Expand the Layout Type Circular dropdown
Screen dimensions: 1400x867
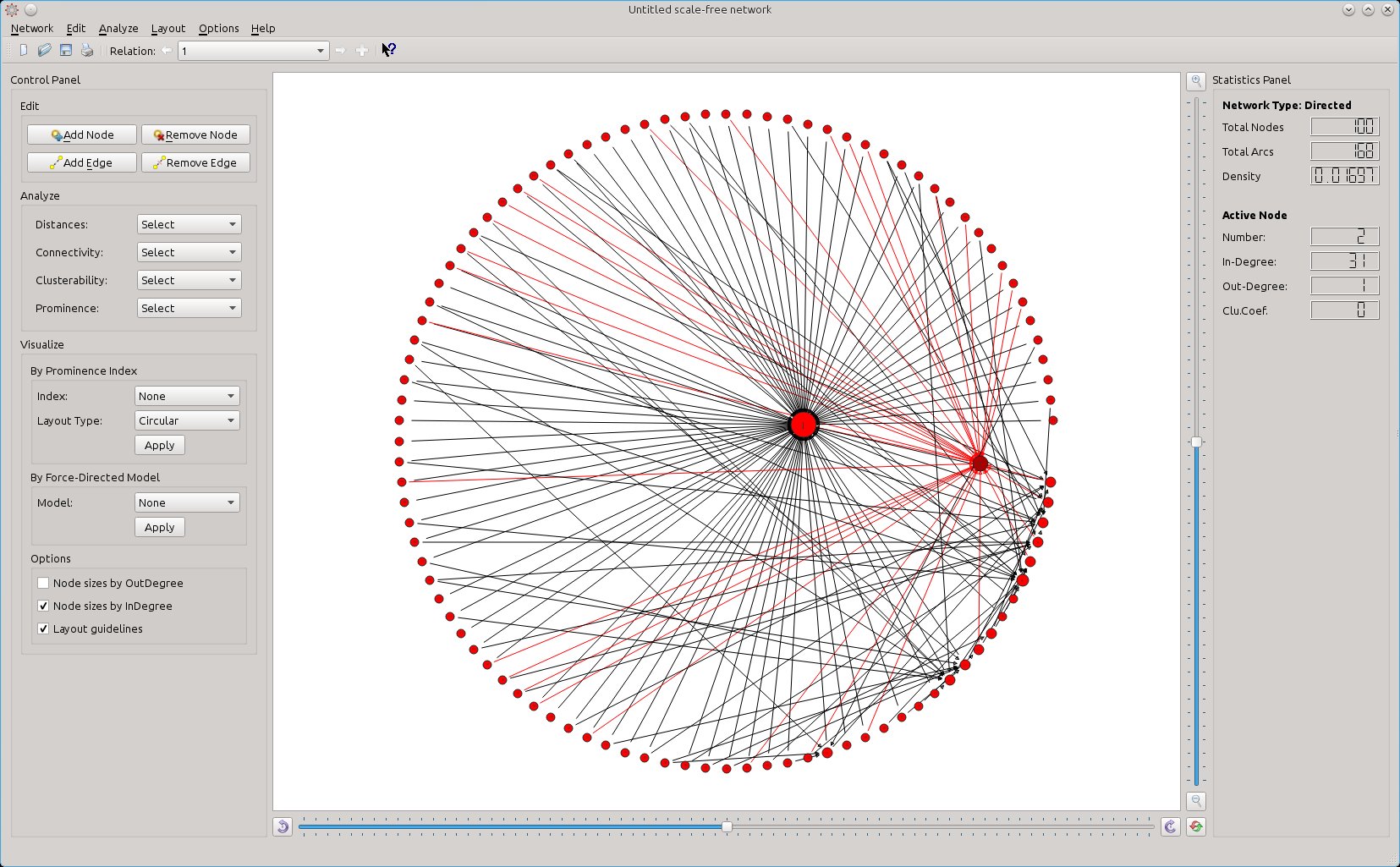tap(187, 420)
